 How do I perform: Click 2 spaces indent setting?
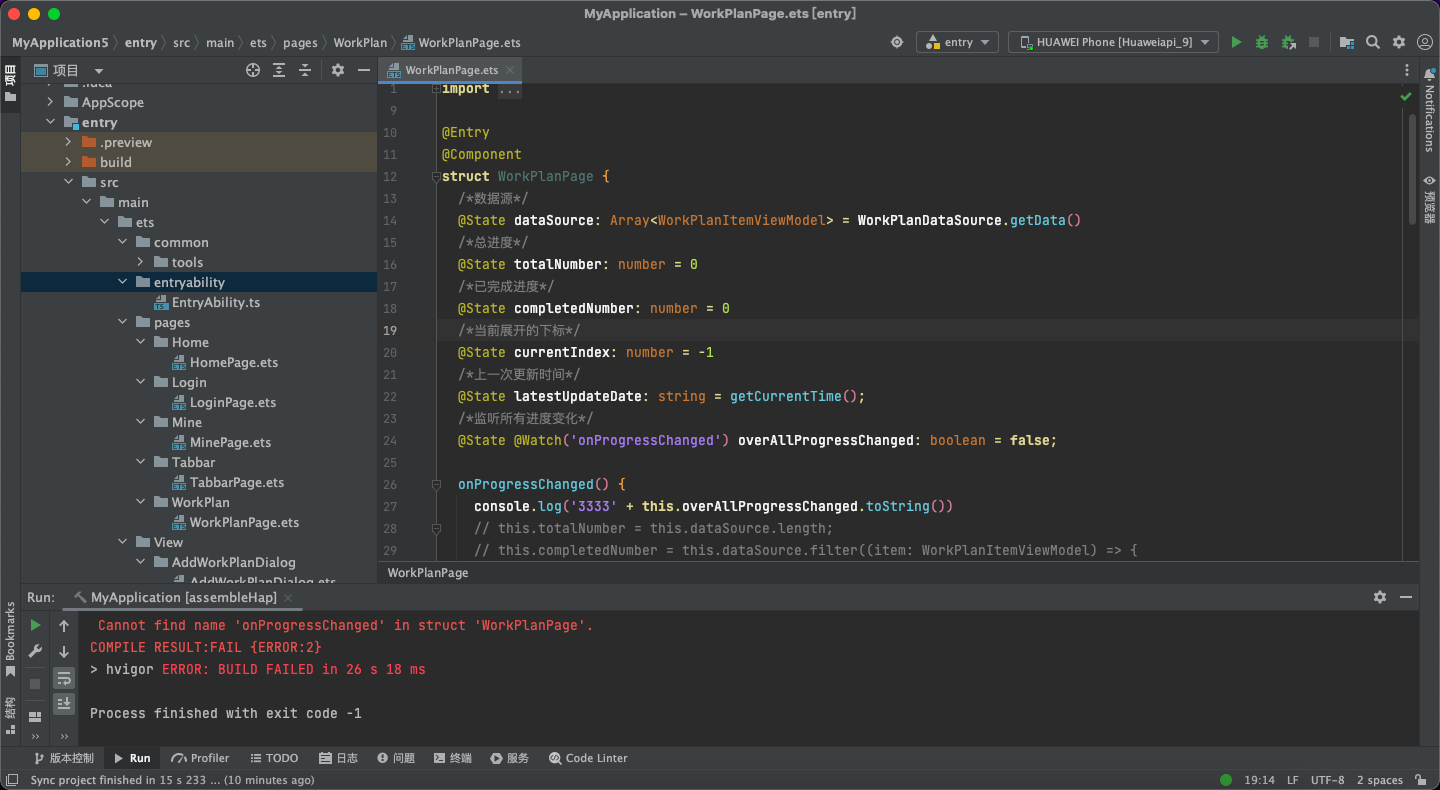coord(1381,780)
